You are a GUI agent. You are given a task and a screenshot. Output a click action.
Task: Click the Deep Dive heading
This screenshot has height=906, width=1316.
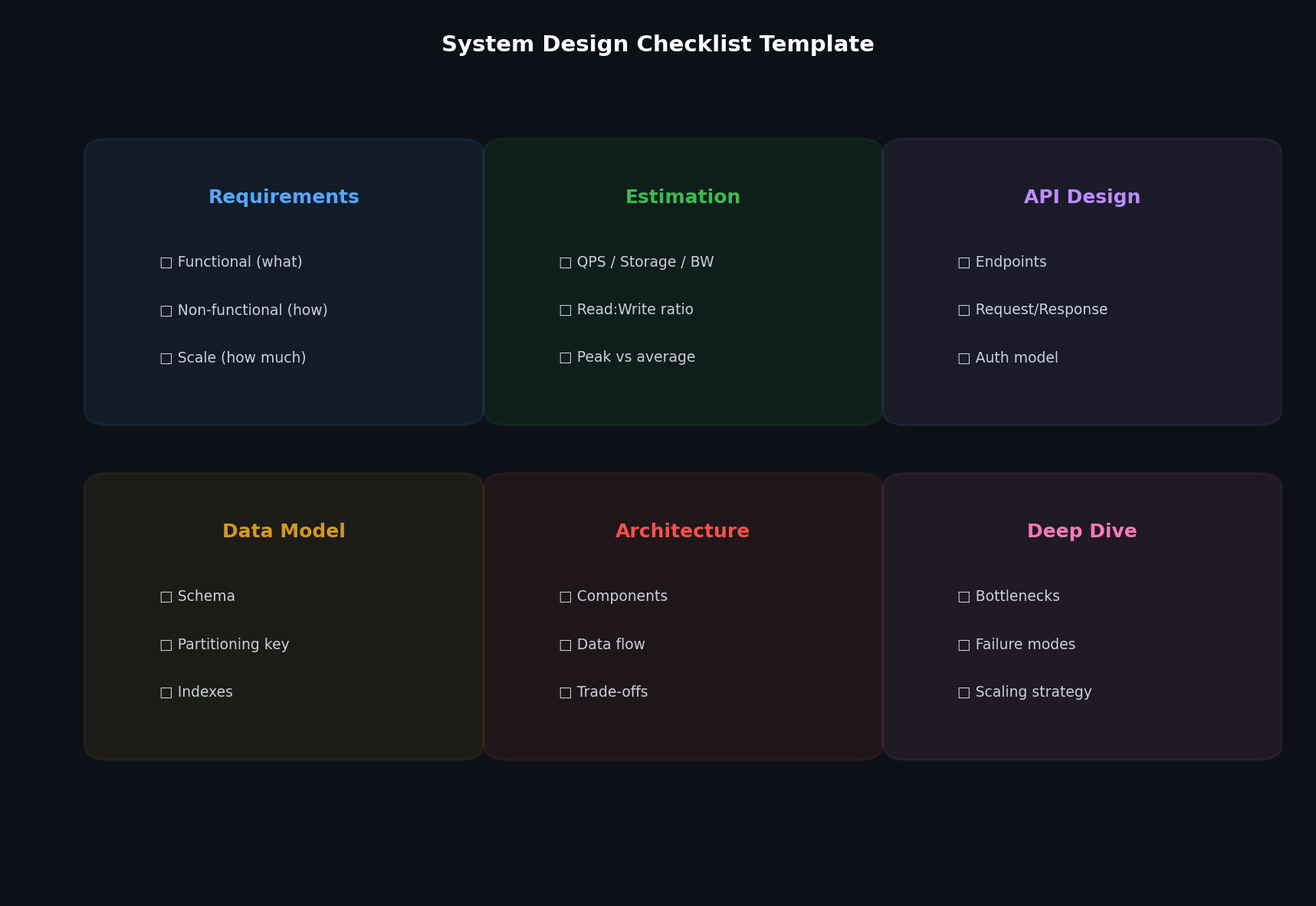(x=1082, y=532)
